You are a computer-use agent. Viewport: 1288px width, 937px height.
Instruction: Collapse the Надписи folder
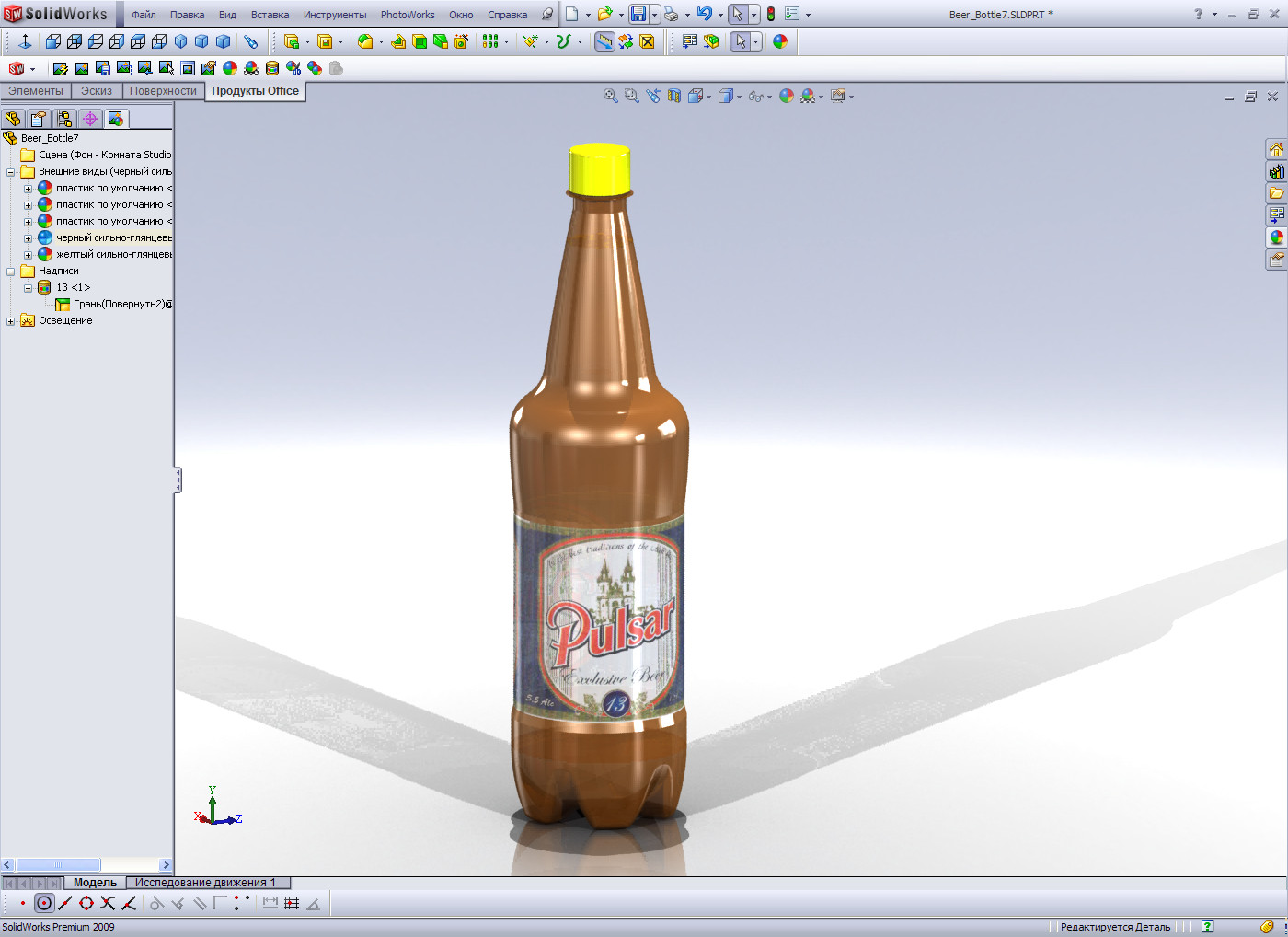point(11,272)
